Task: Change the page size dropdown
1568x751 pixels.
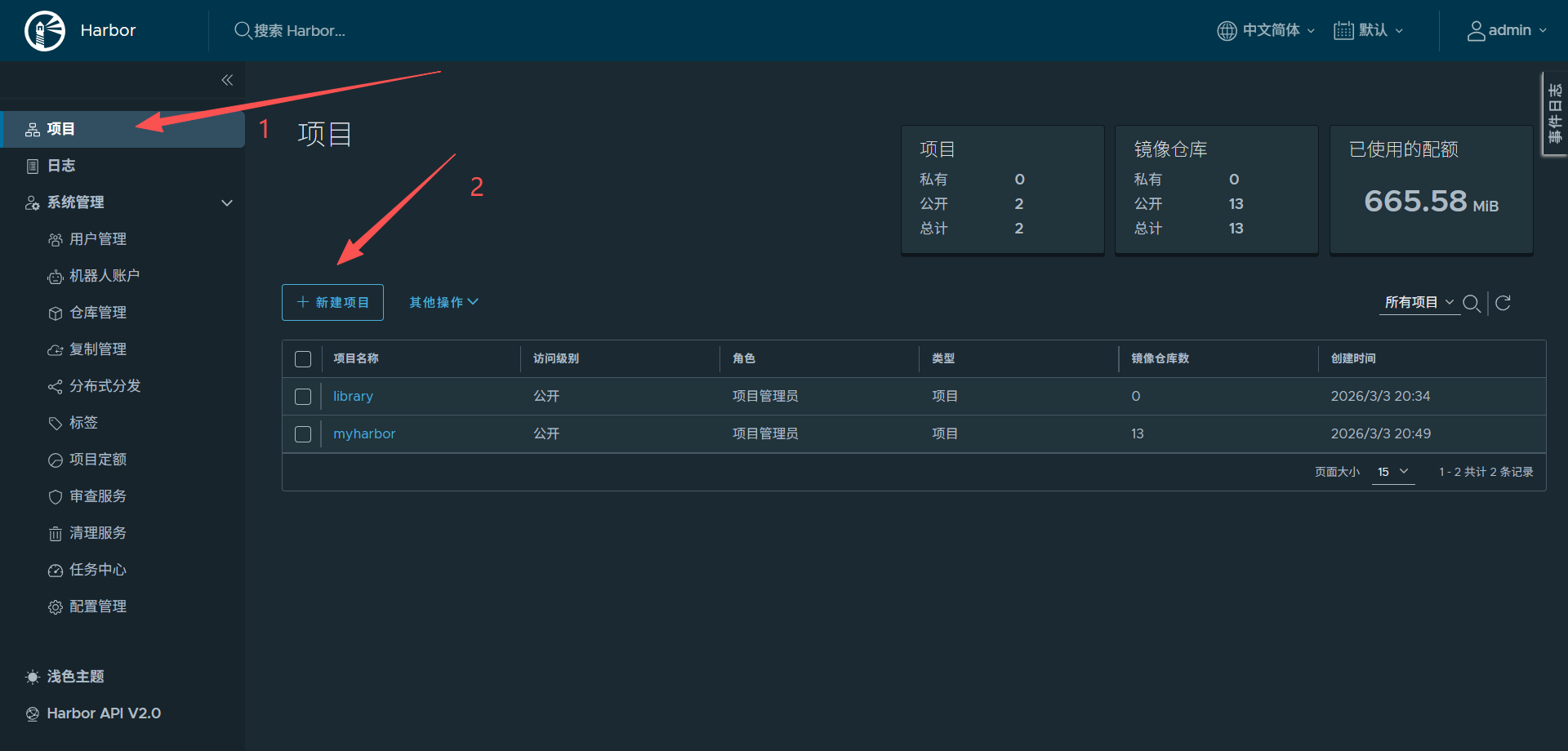Action: 1393,472
